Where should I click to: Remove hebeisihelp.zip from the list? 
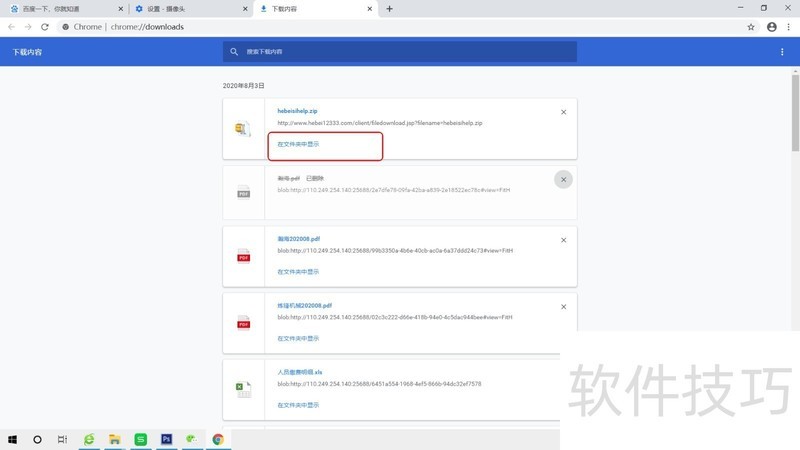[564, 112]
